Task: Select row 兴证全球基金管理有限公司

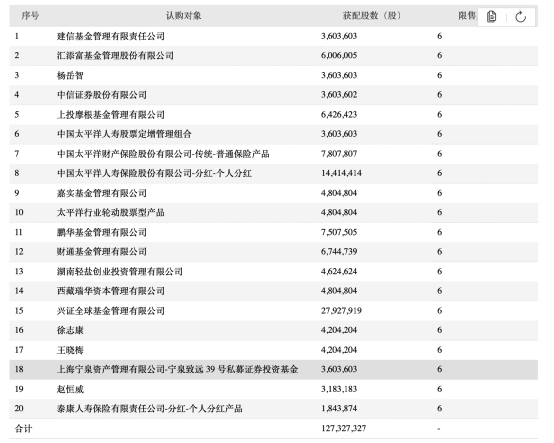Action: pos(274,311)
